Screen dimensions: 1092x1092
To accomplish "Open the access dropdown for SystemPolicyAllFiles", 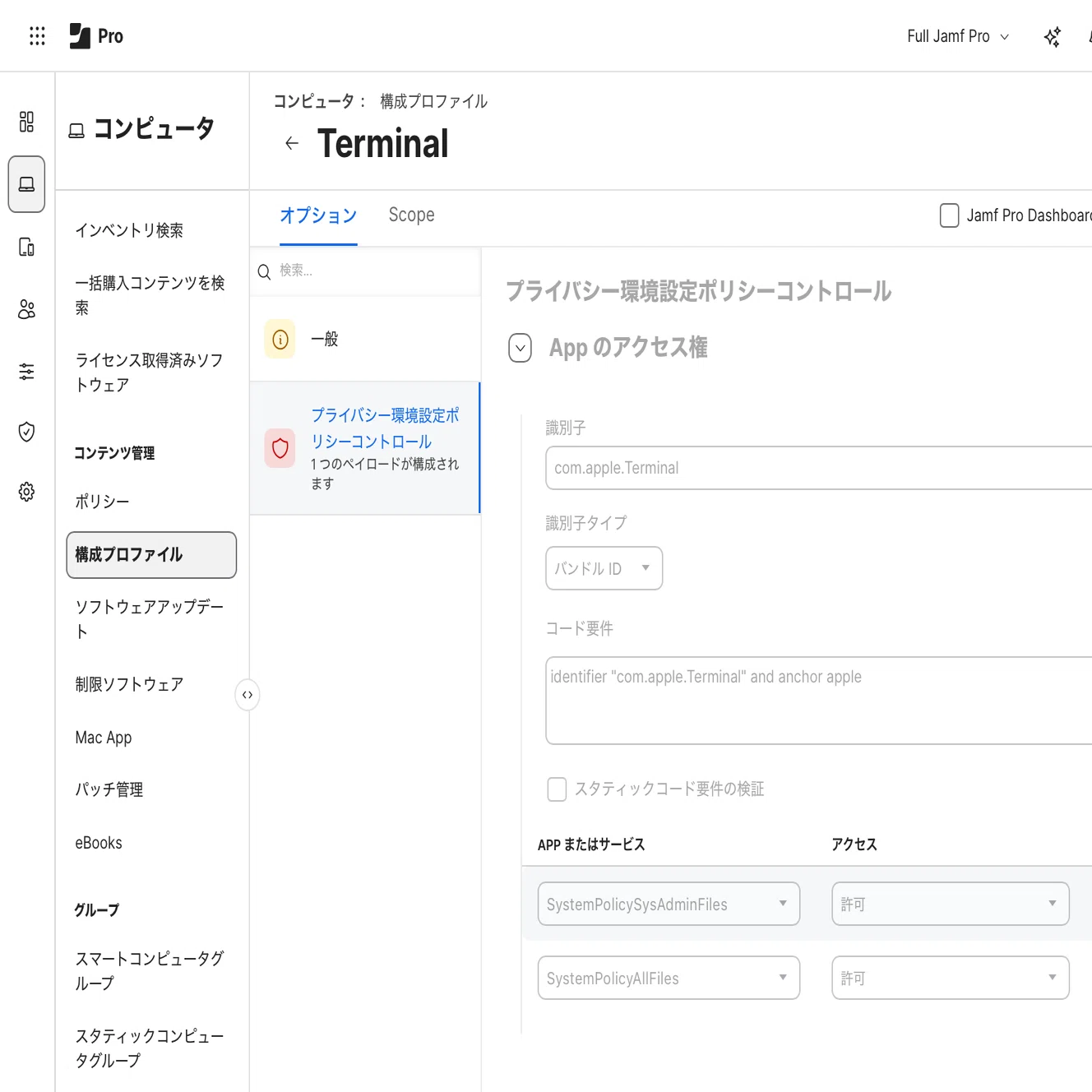I will 951,978.
